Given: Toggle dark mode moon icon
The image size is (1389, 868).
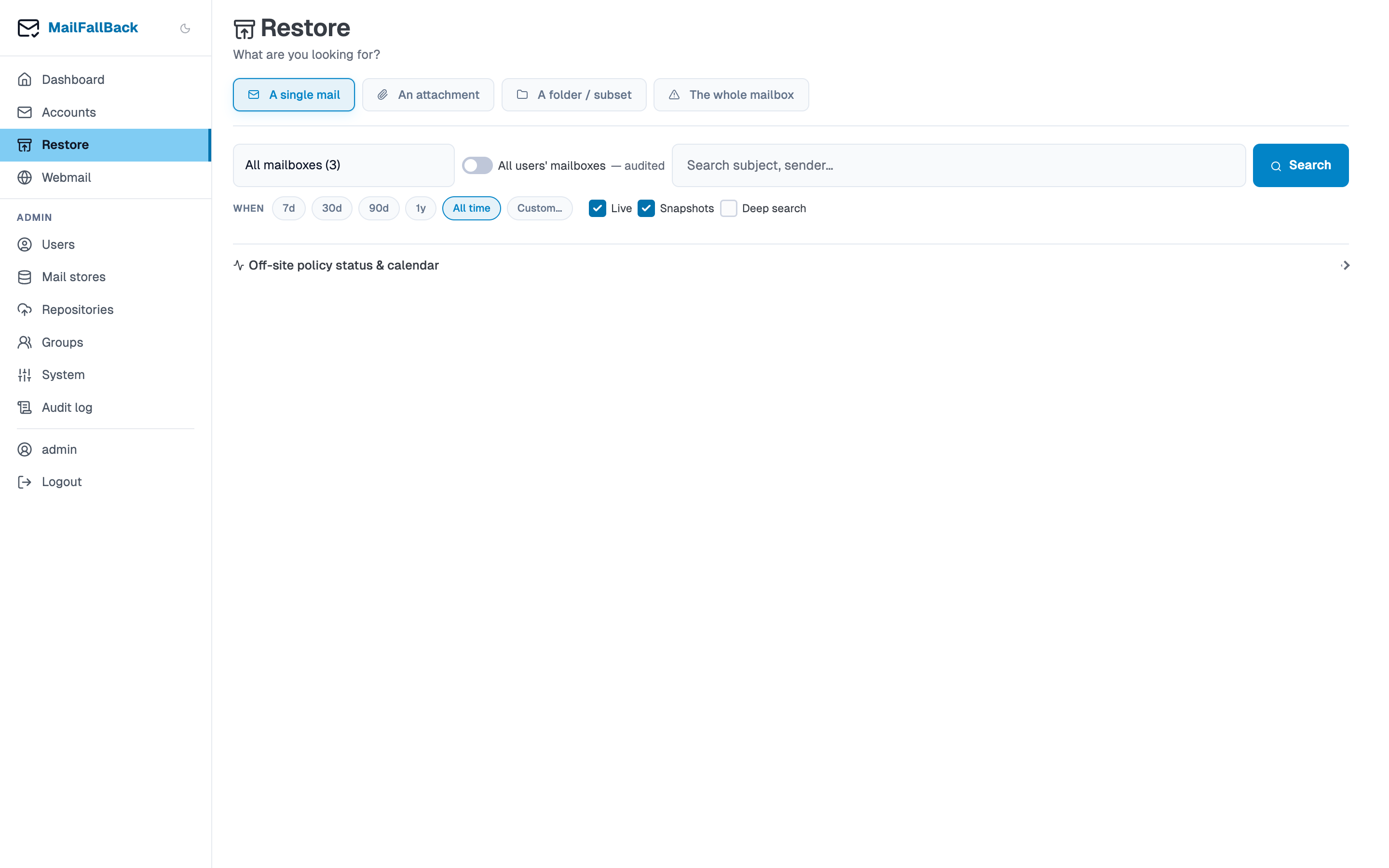Looking at the screenshot, I should pos(185,28).
